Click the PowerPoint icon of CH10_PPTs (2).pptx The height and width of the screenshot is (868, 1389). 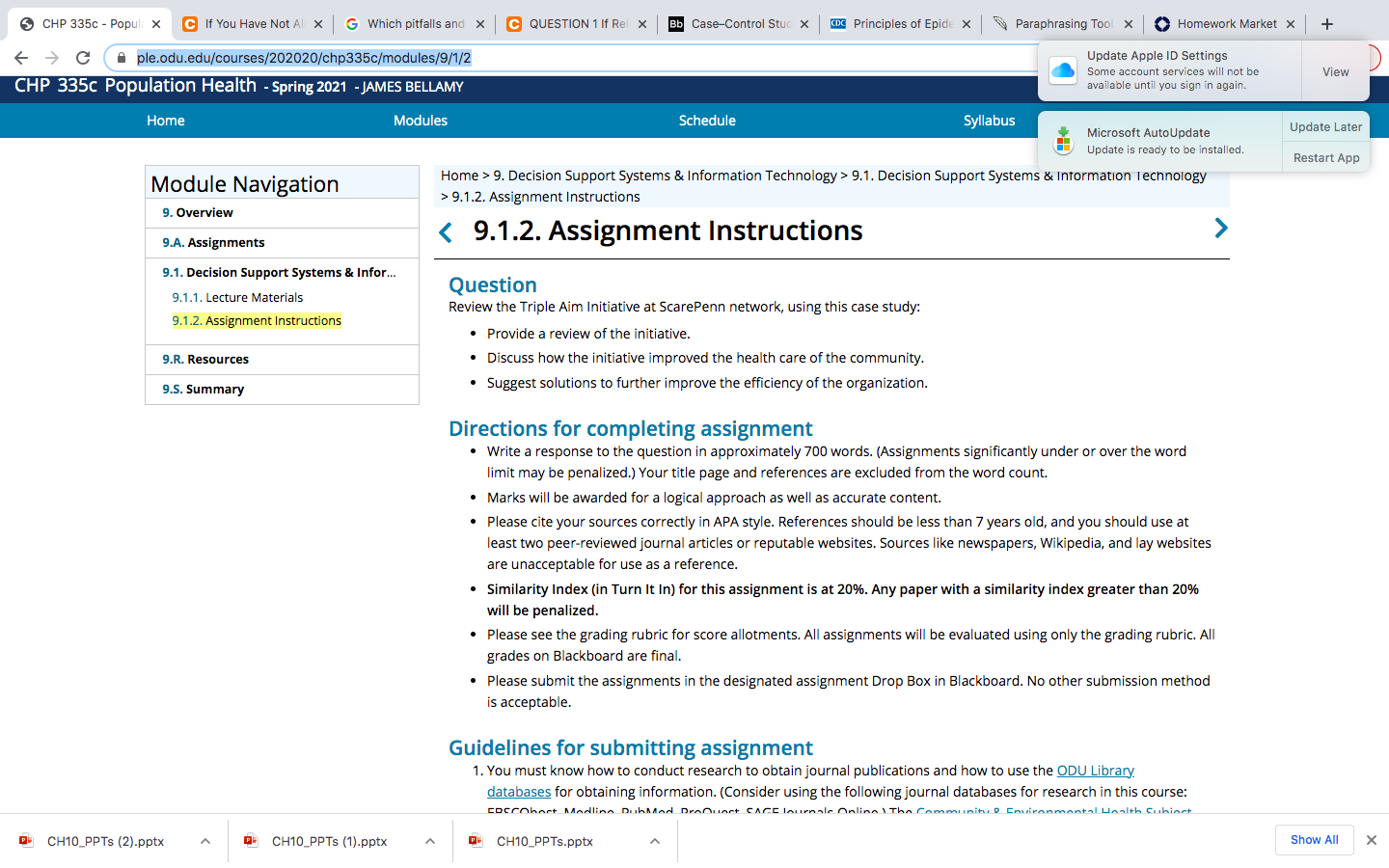pos(26,841)
